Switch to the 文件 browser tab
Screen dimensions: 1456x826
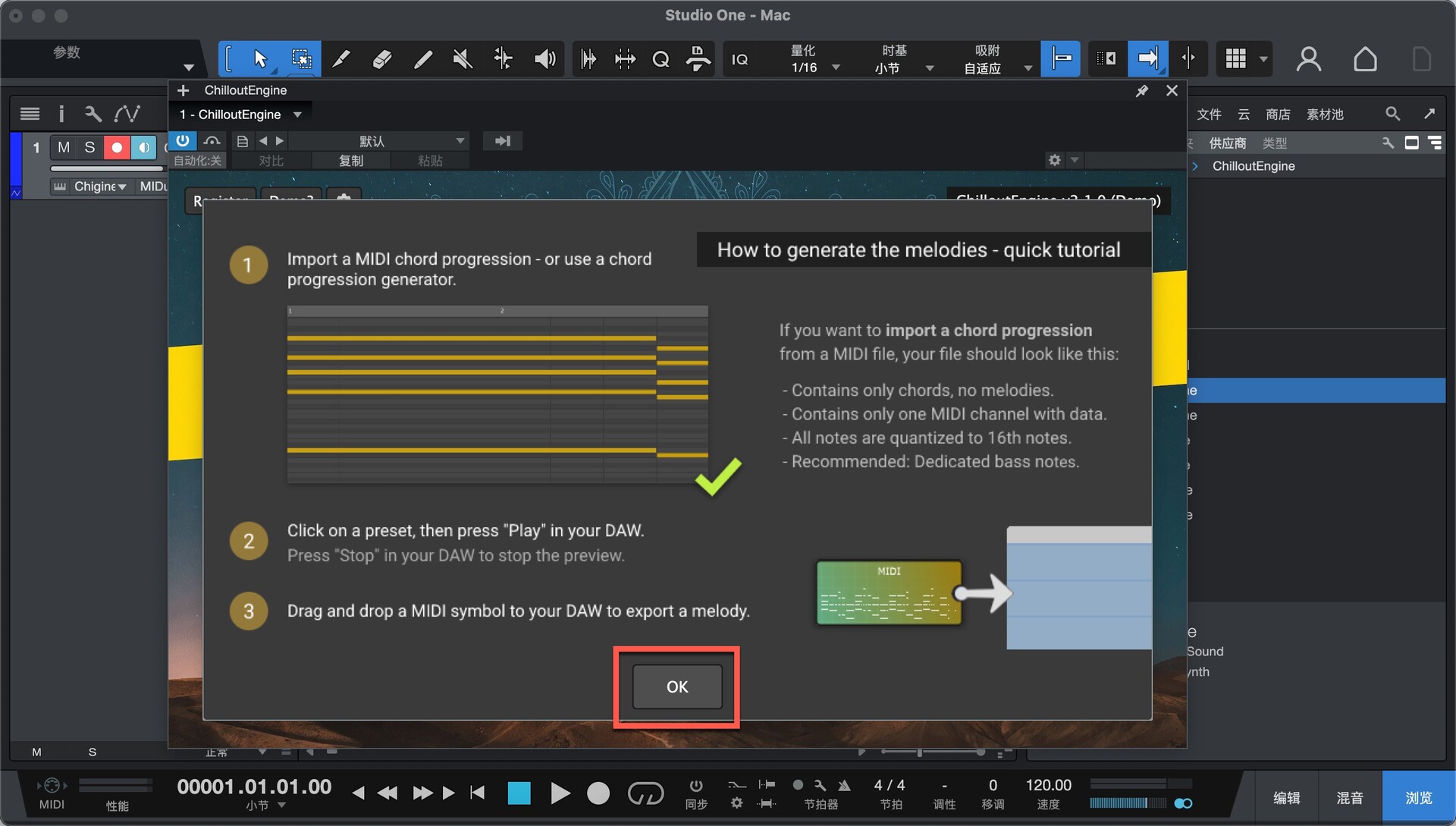(1209, 115)
